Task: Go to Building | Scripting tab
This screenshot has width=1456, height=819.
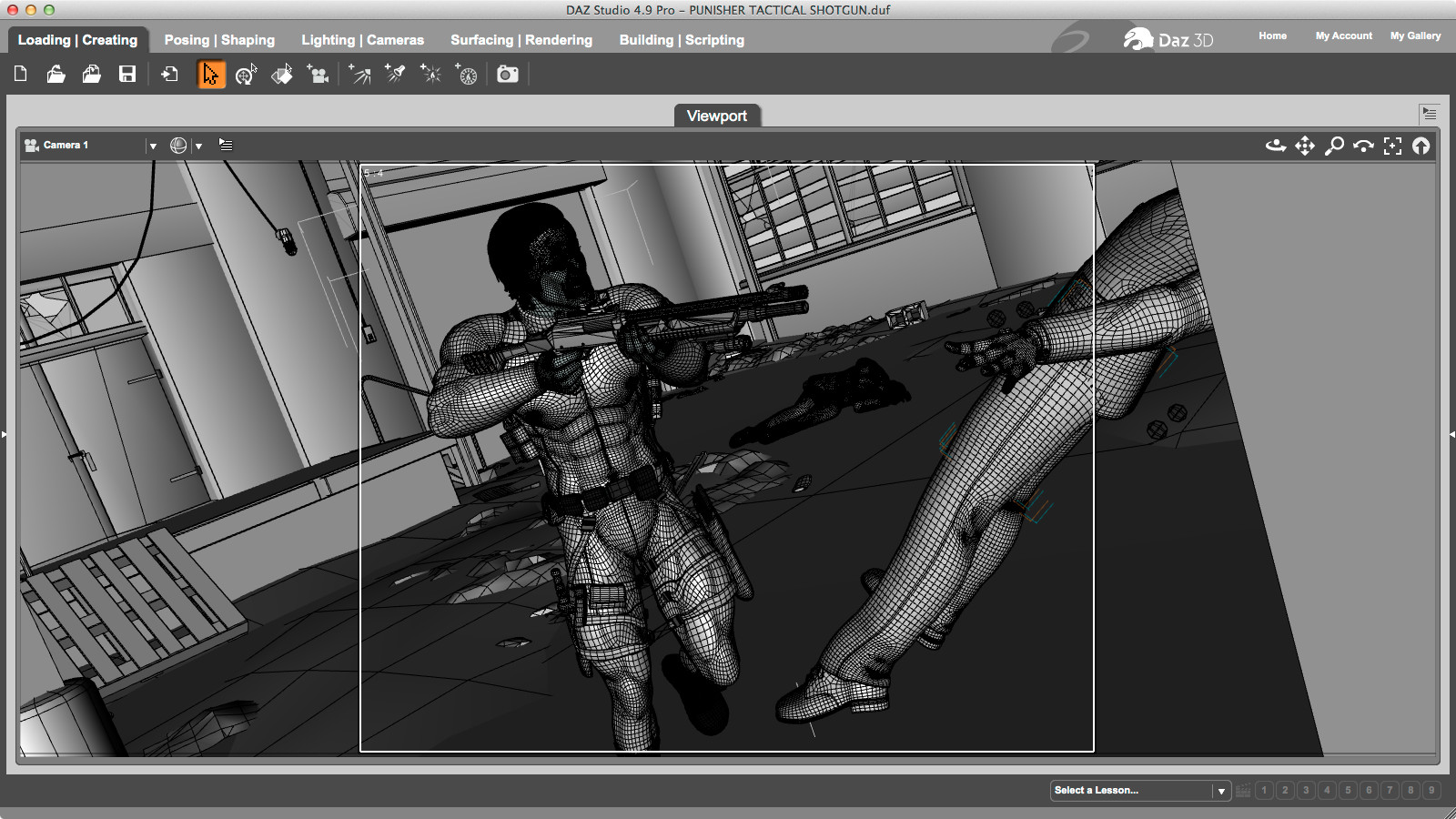Action: (682, 40)
